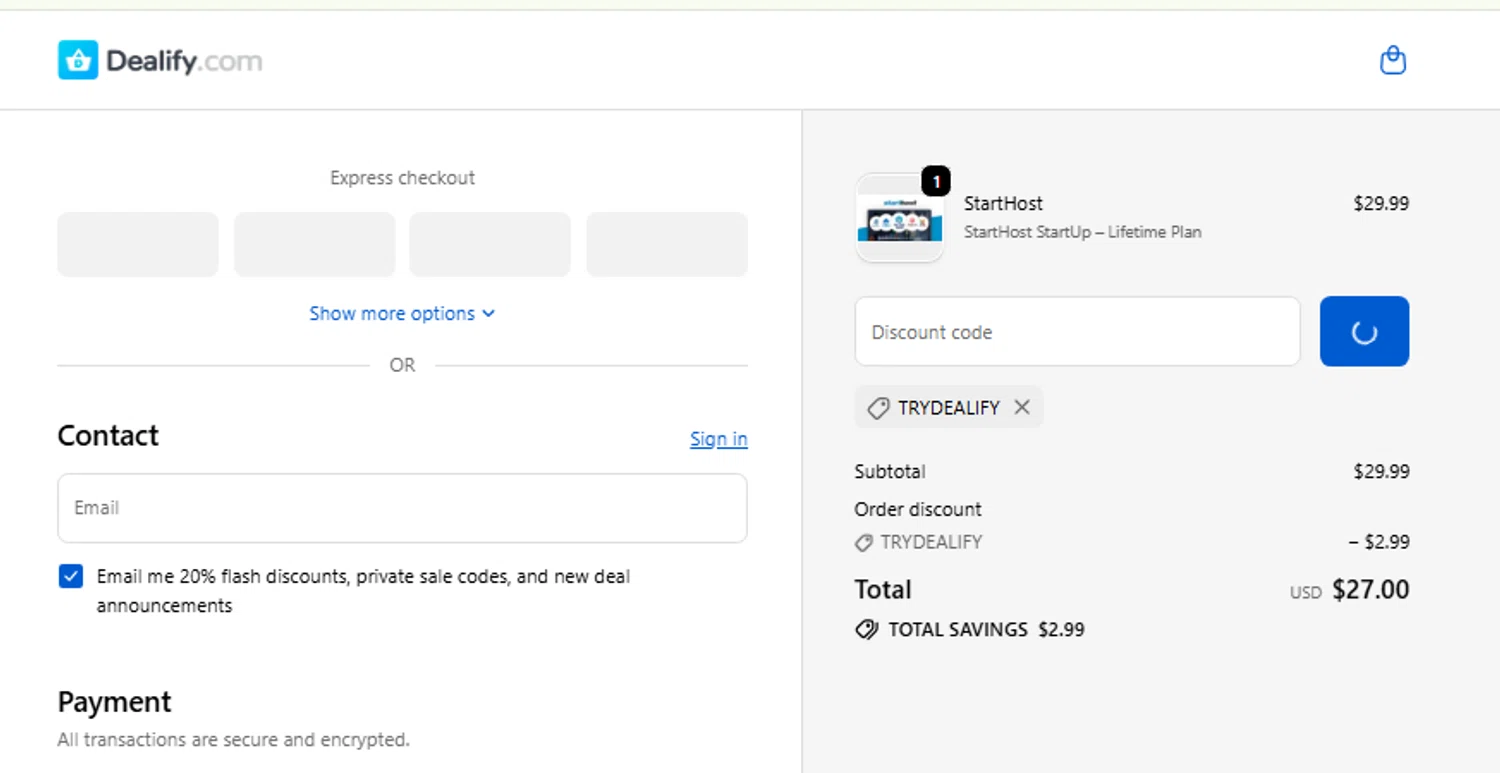Image resolution: width=1500 pixels, height=773 pixels.
Task: Click the Sign in link
Action: point(718,439)
